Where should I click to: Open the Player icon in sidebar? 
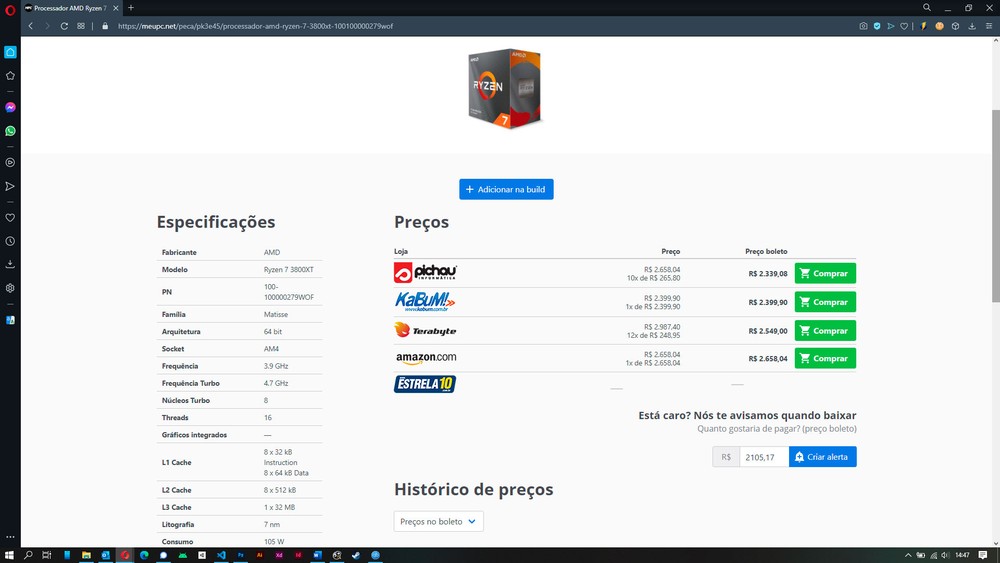[x=10, y=163]
